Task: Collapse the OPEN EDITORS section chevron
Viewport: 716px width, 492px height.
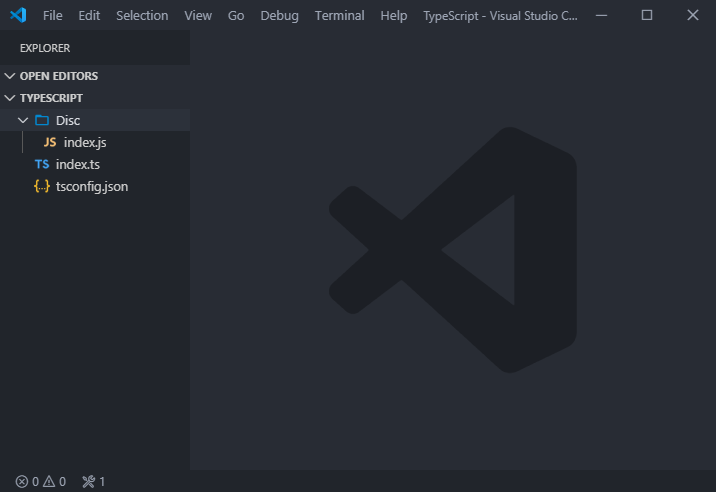Action: tap(10, 76)
